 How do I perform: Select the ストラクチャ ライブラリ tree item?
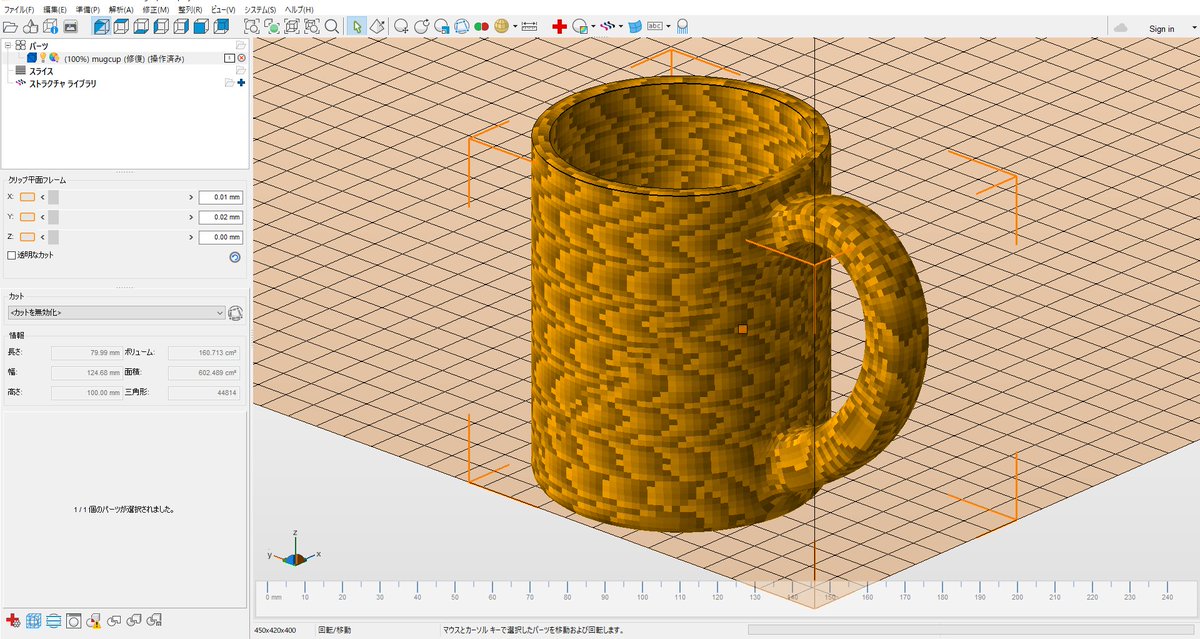[63, 84]
